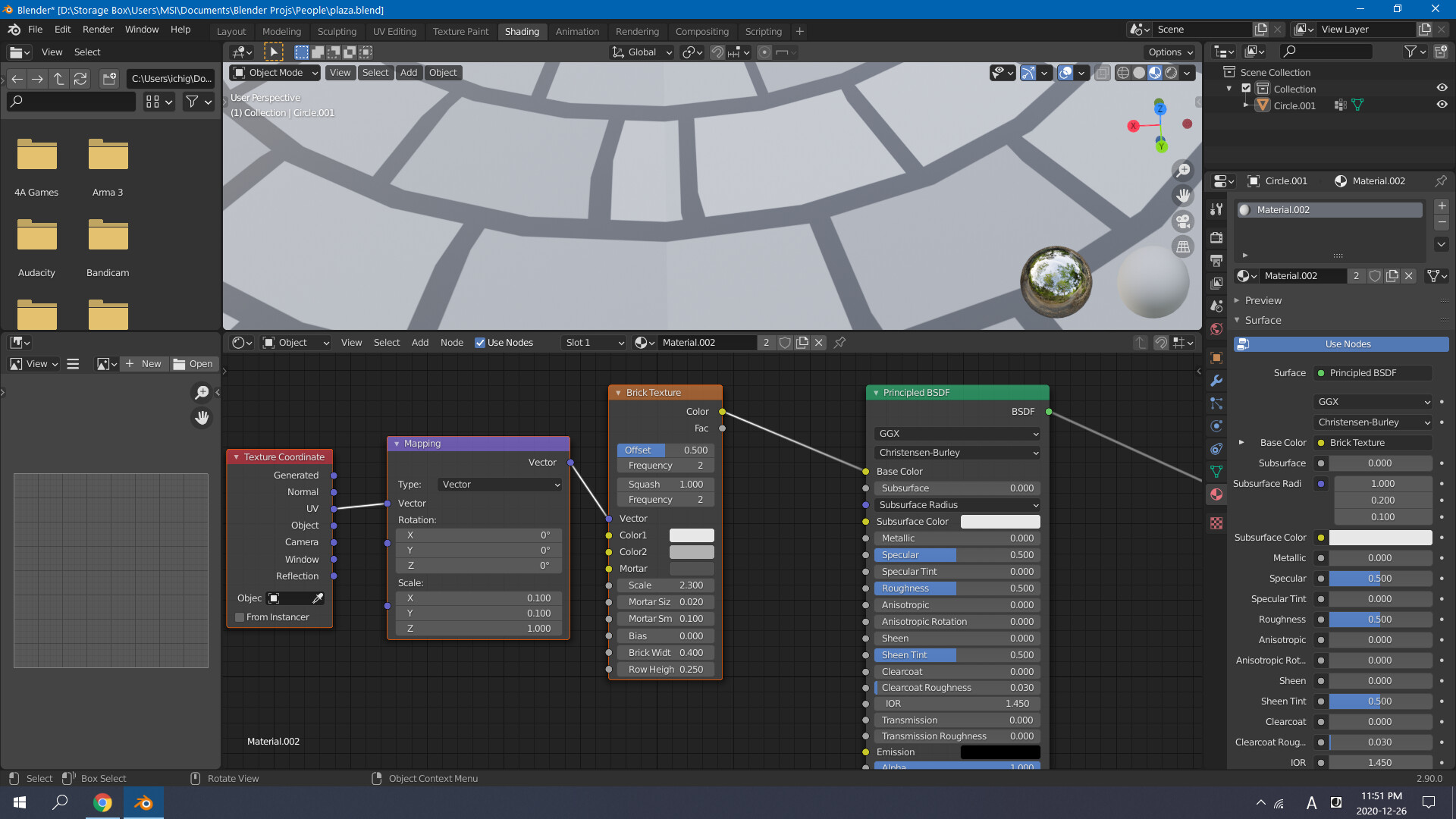Adjust Roughness slider in Principled BSDF node

coord(957,588)
